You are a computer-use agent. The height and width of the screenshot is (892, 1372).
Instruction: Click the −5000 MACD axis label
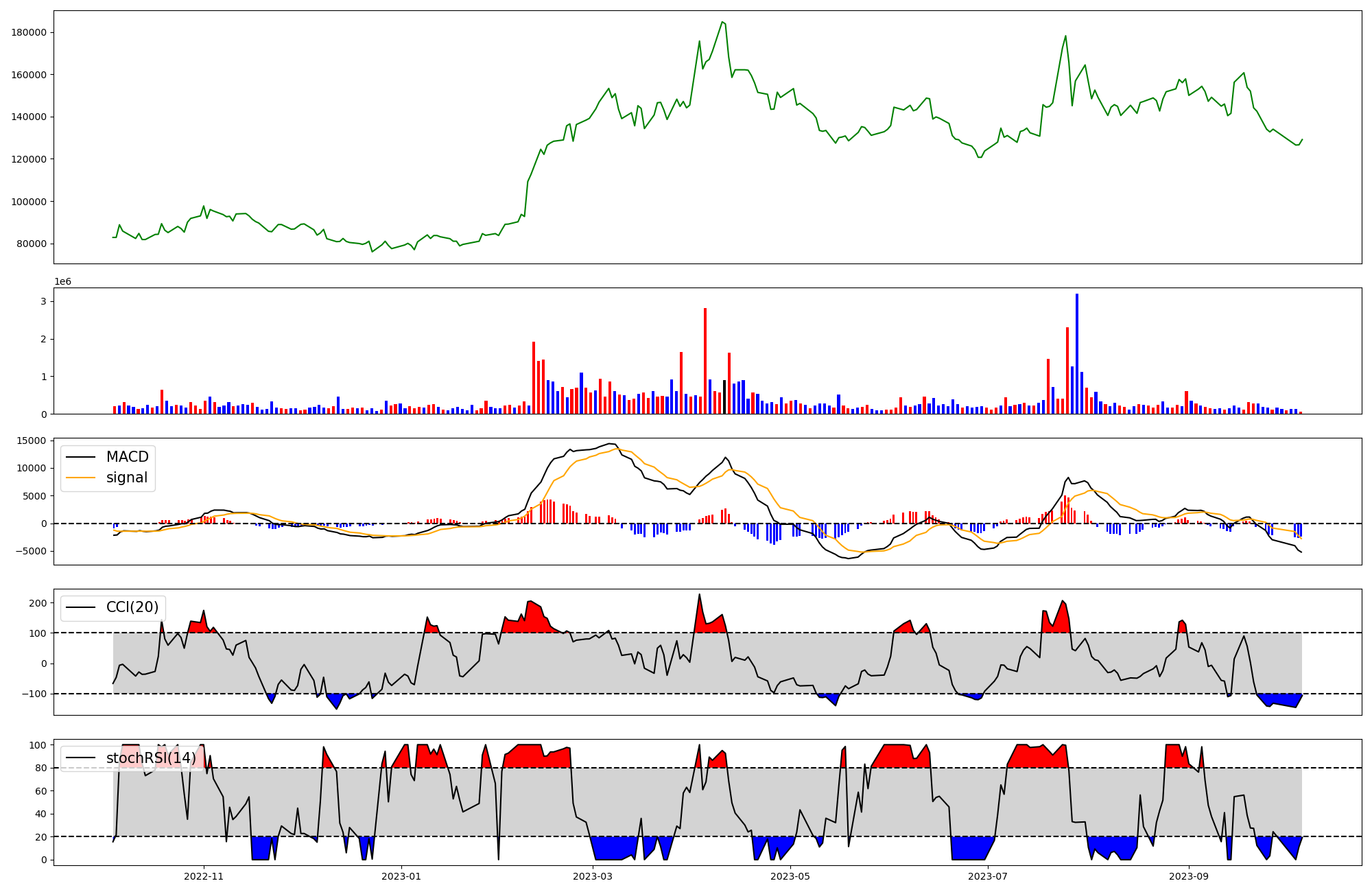pyautogui.click(x=32, y=551)
